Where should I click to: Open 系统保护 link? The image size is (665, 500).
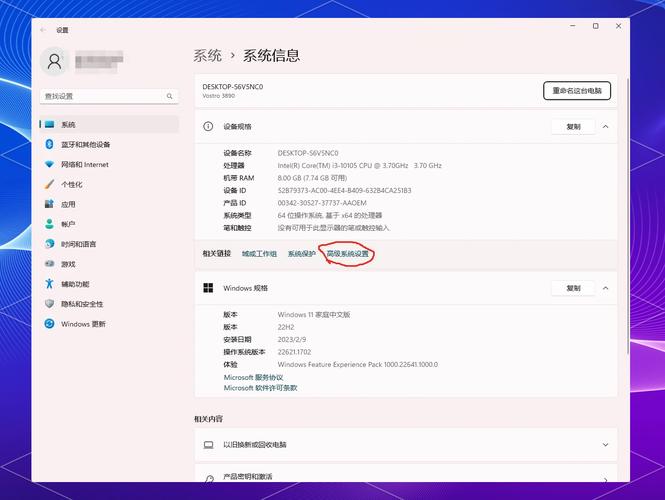pyautogui.click(x=302, y=254)
